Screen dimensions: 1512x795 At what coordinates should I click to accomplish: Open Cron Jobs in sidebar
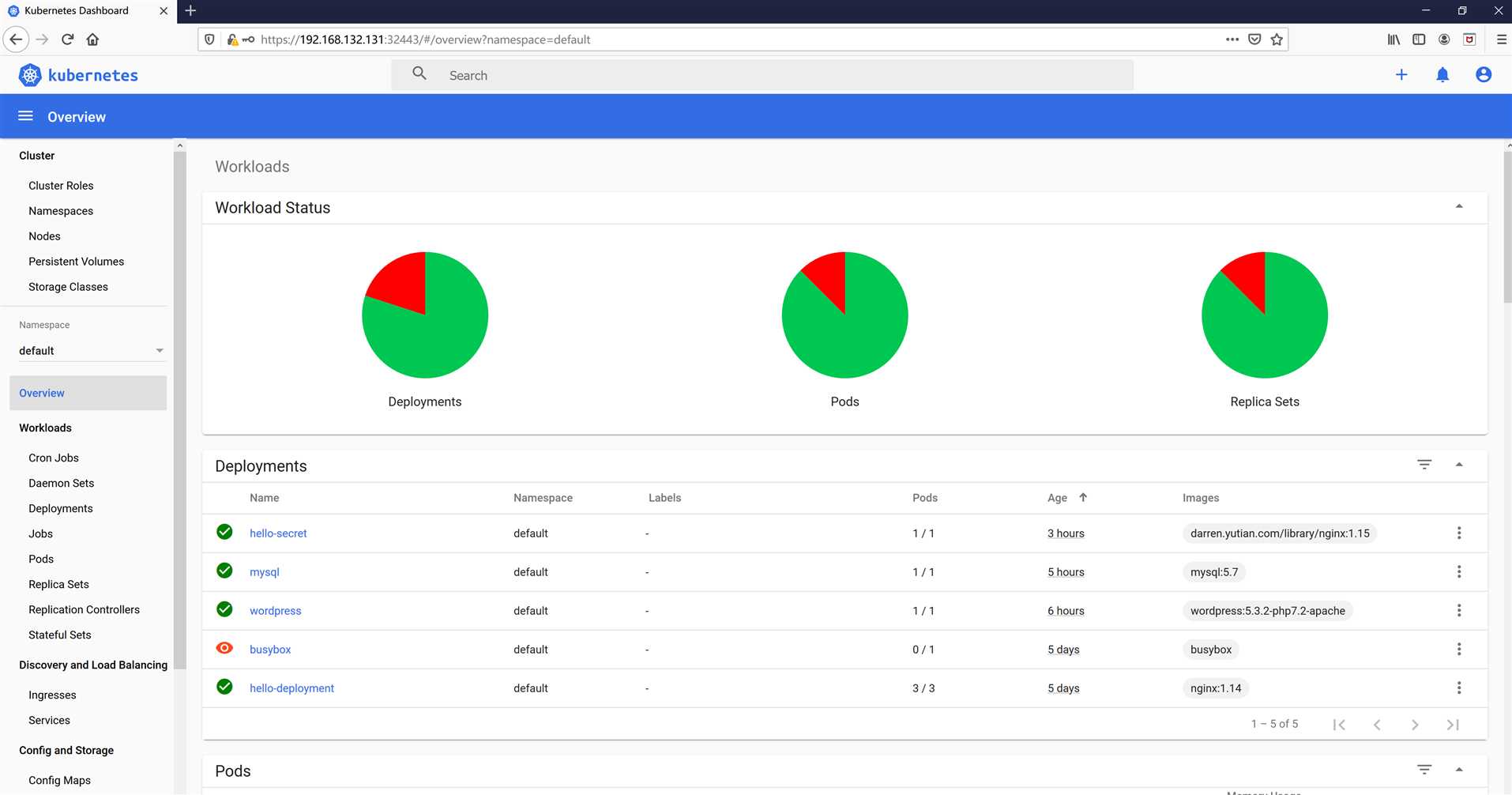[54, 458]
